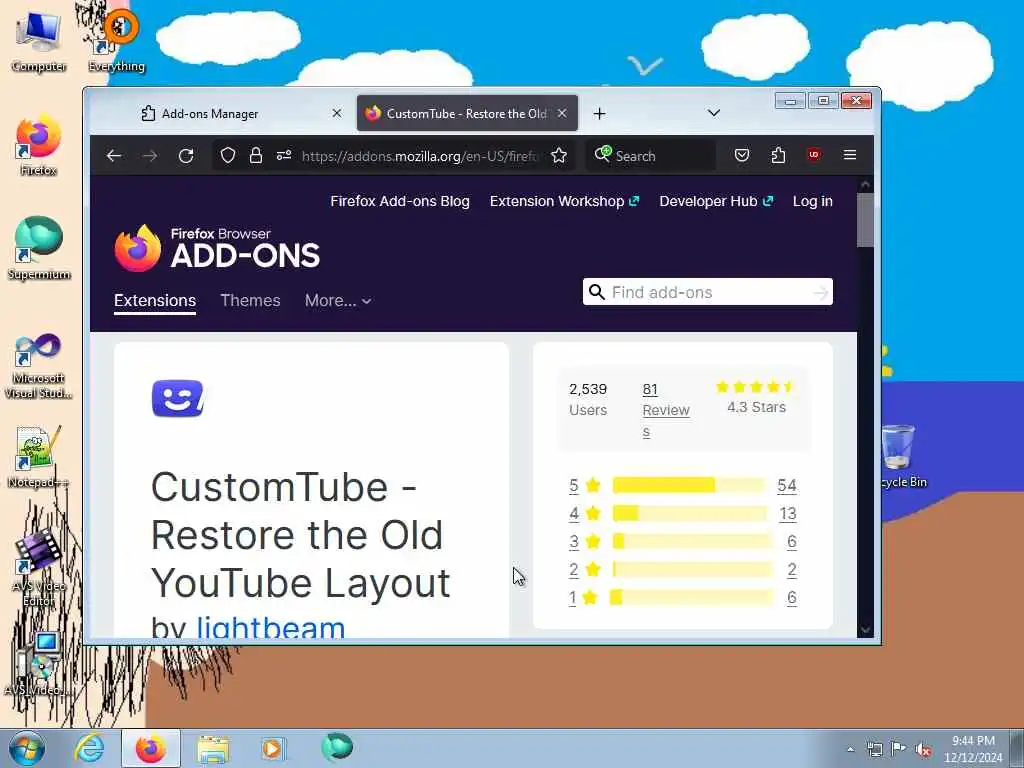Screen dimensions: 1024x768
Task: Click the Log in link
Action: click(x=812, y=201)
